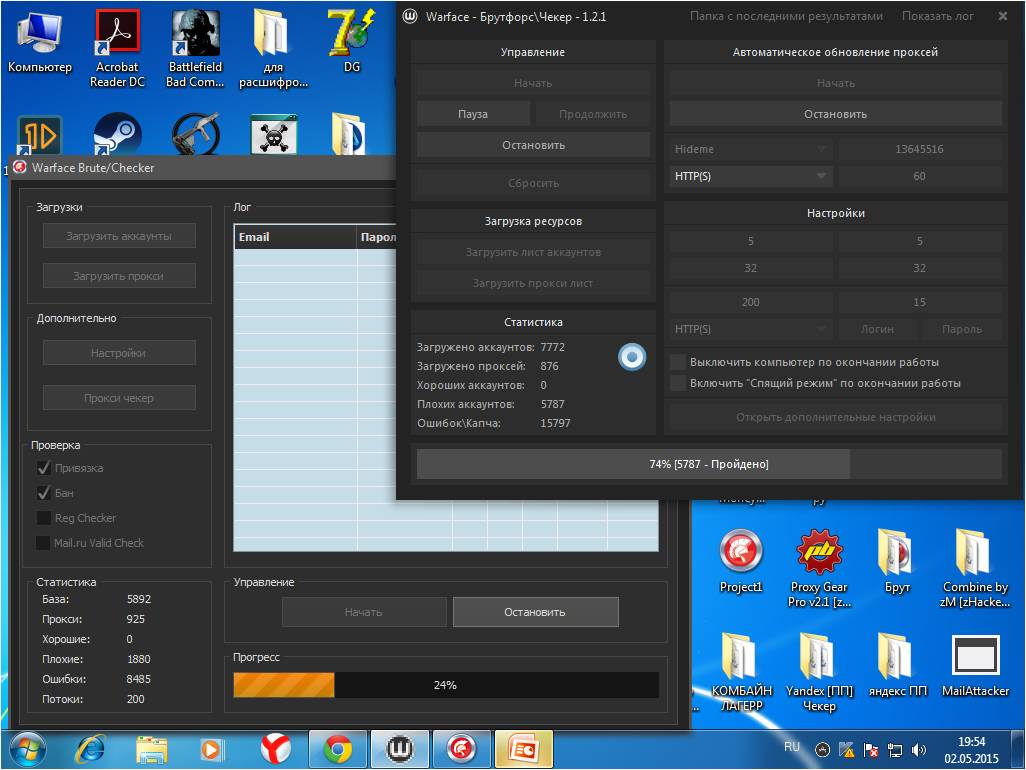This screenshot has width=1026, height=770.
Task: Open the Steam desktop shortcut
Action: click(118, 134)
